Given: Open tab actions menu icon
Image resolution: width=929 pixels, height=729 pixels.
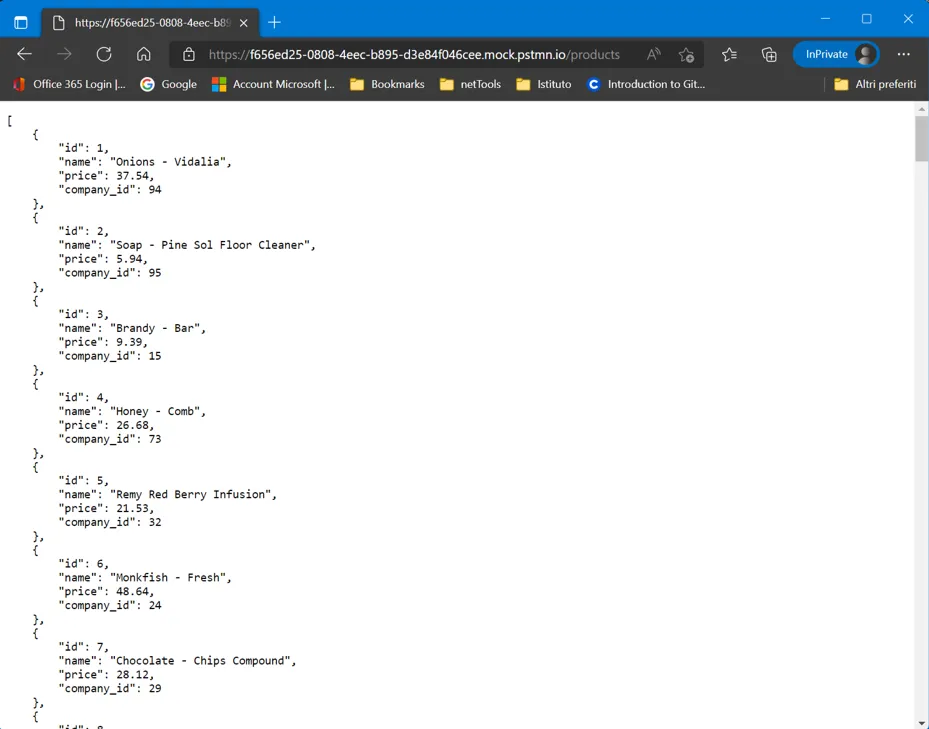Looking at the screenshot, I should 21,23.
